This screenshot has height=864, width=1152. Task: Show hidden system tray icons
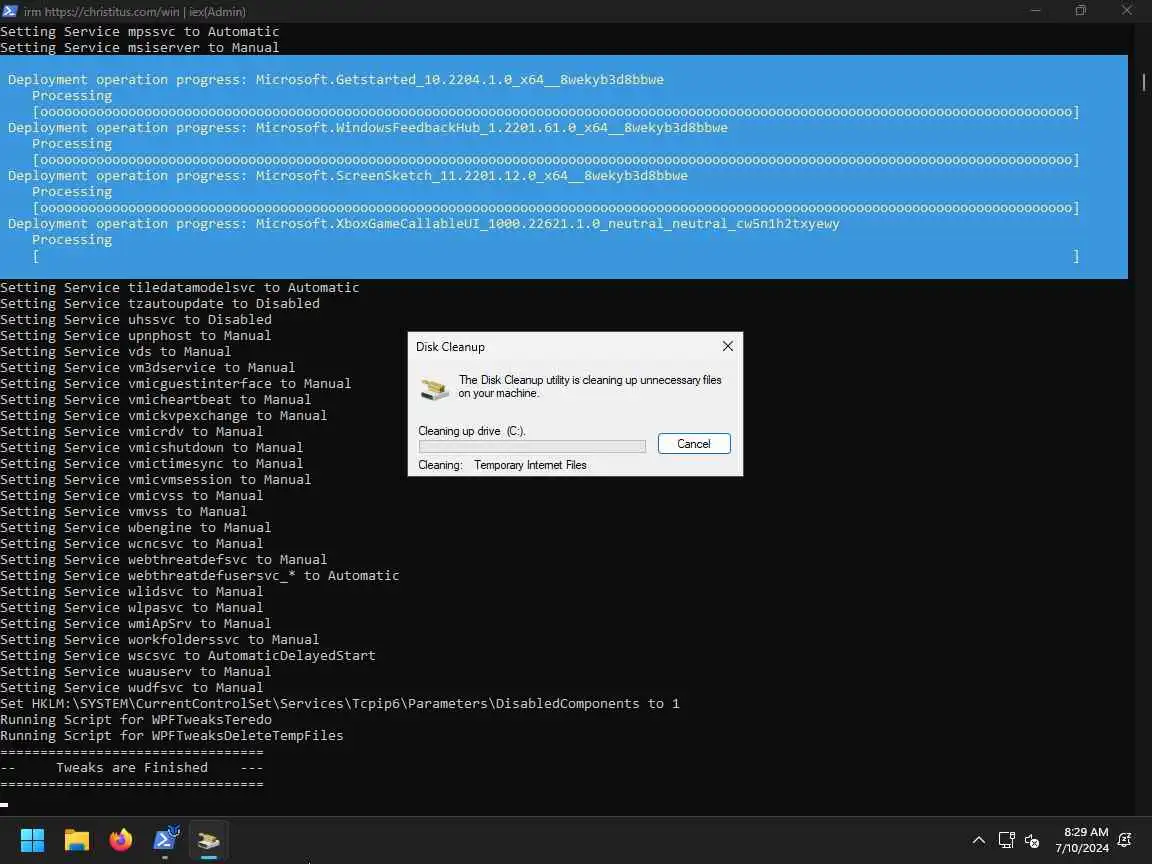click(979, 840)
